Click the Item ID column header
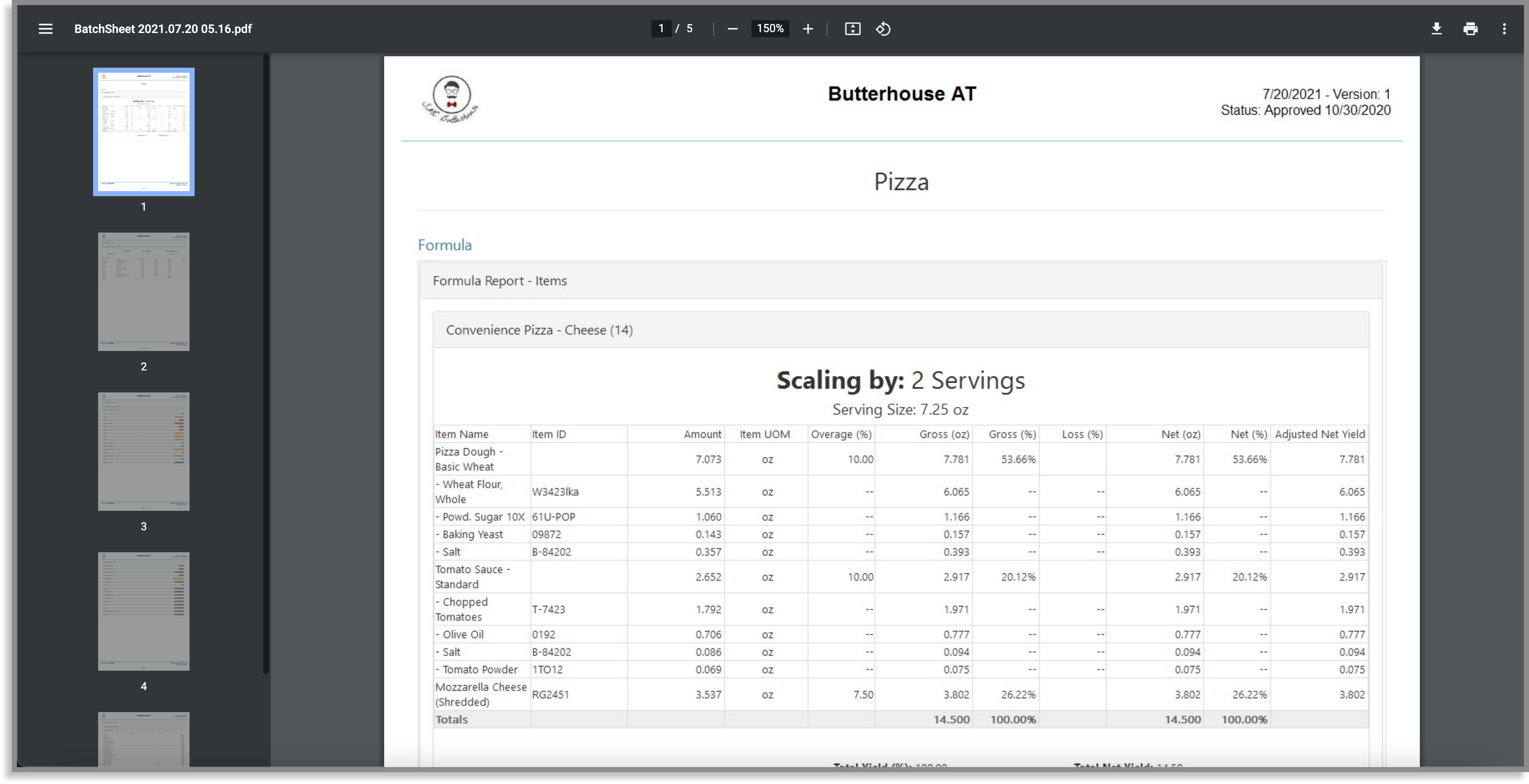 point(549,434)
